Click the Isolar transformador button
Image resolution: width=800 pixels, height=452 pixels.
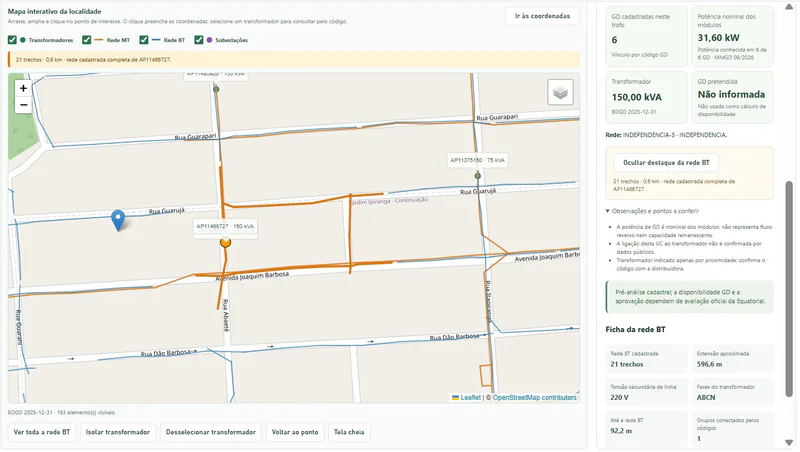(118, 432)
